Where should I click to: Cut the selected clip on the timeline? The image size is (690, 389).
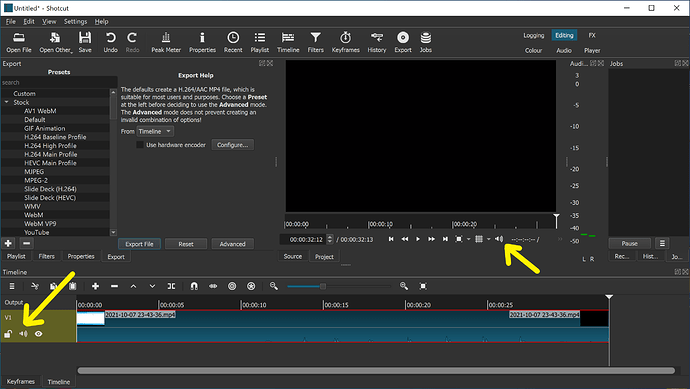(x=35, y=286)
